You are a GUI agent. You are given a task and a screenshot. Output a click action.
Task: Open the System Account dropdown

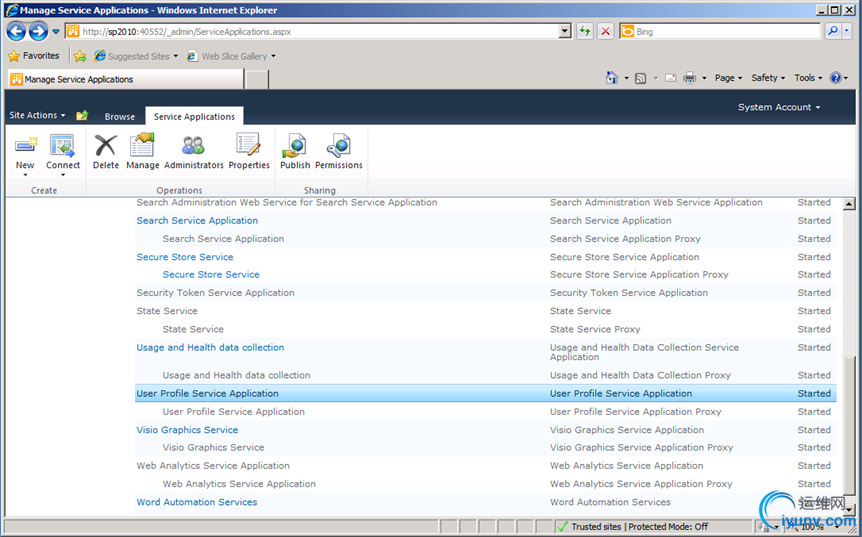(x=779, y=107)
